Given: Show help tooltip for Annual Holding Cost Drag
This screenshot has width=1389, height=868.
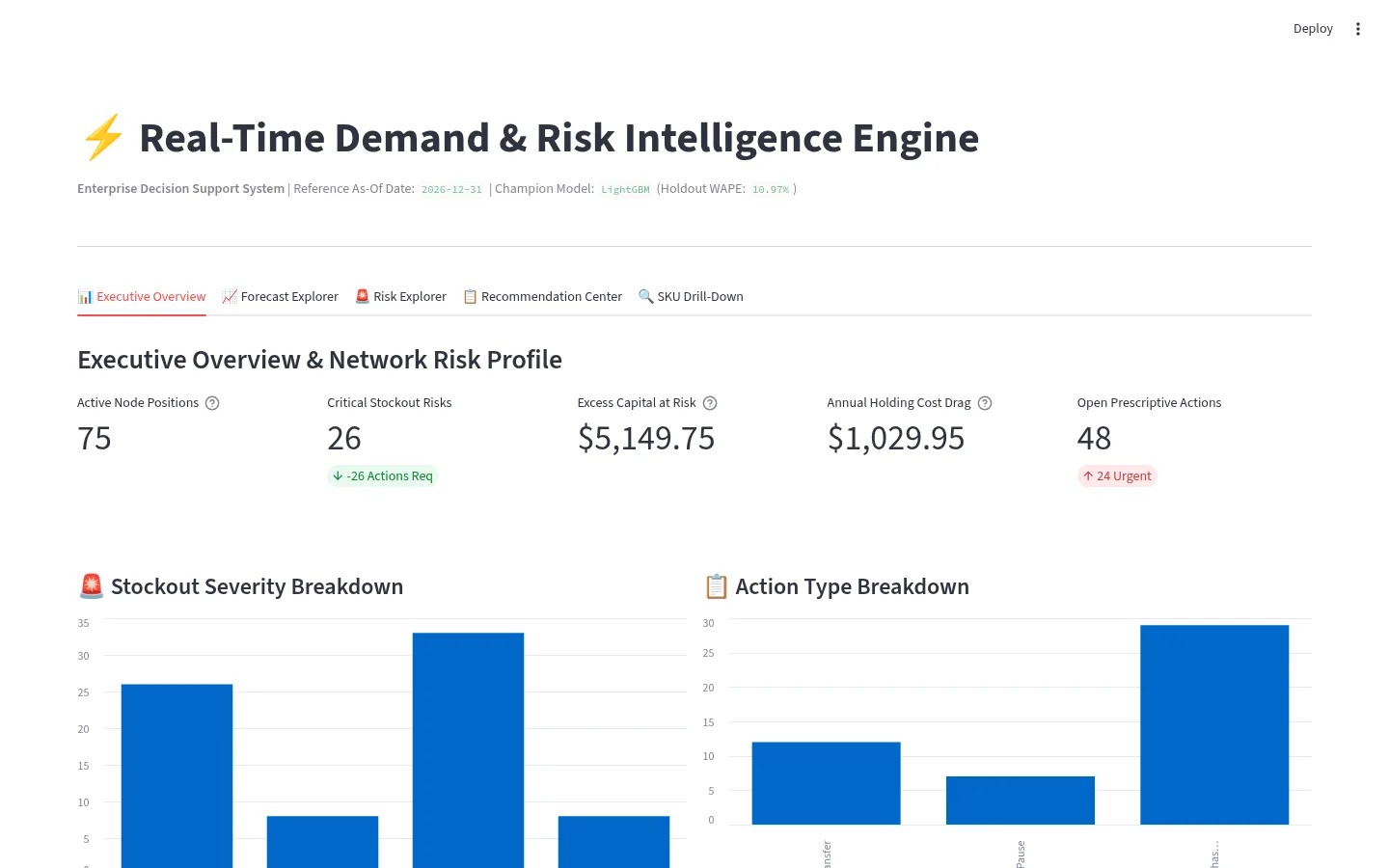Looking at the screenshot, I should tap(985, 403).
